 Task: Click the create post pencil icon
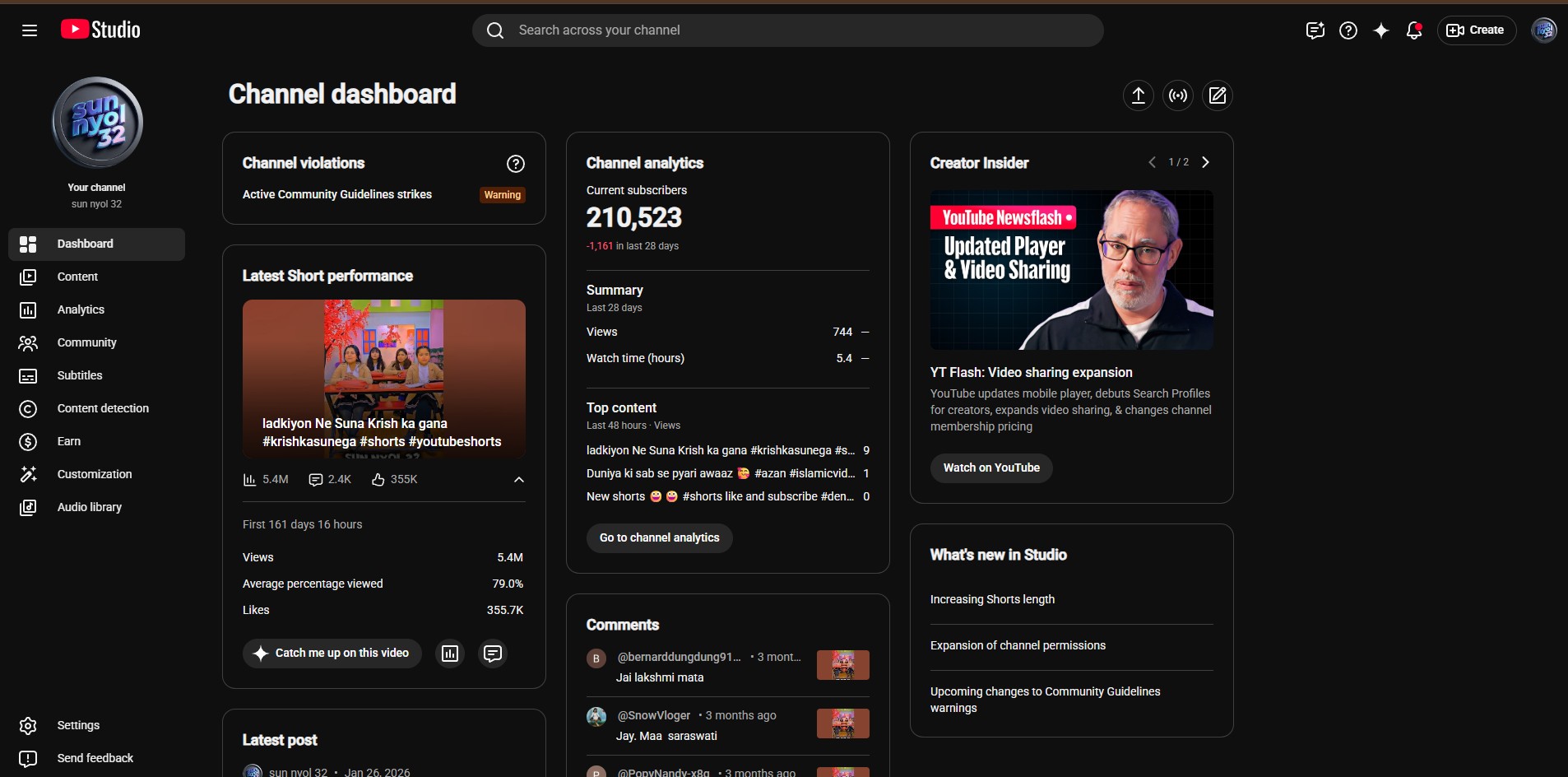coord(1218,95)
